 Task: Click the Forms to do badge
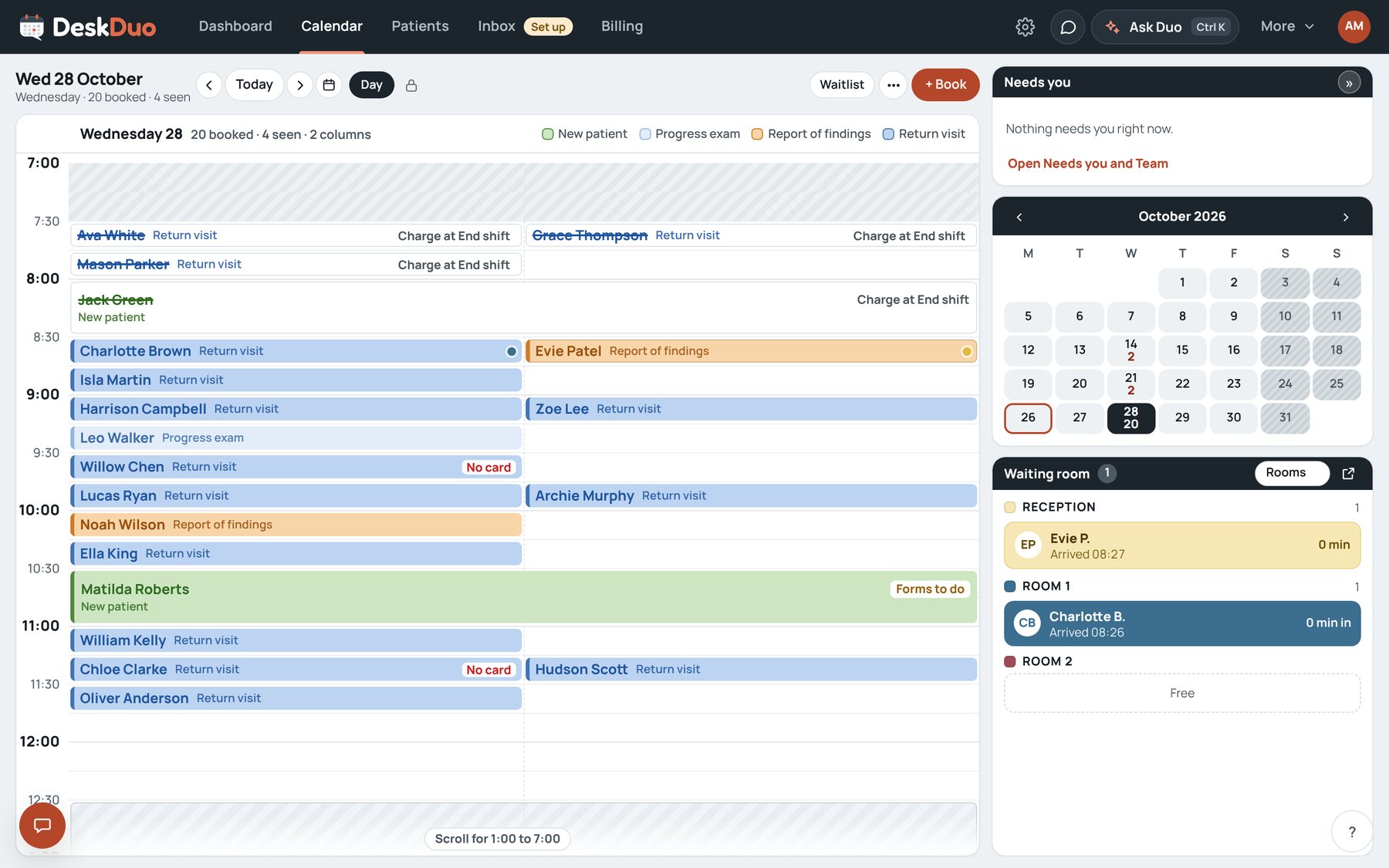pyautogui.click(x=930, y=589)
